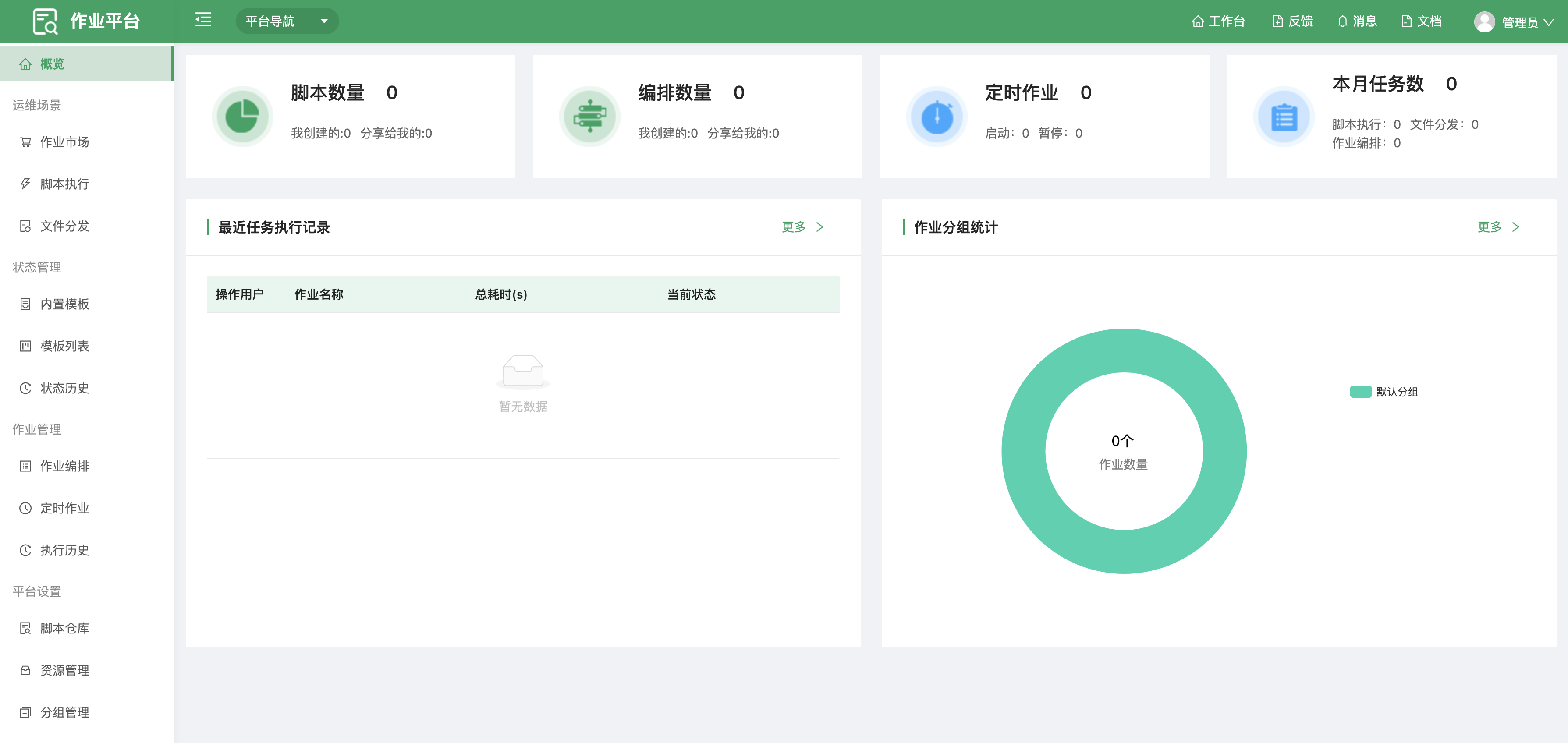1568x743 pixels.
Task: Click the 平台导航 dropdown arrow
Action: [x=324, y=21]
